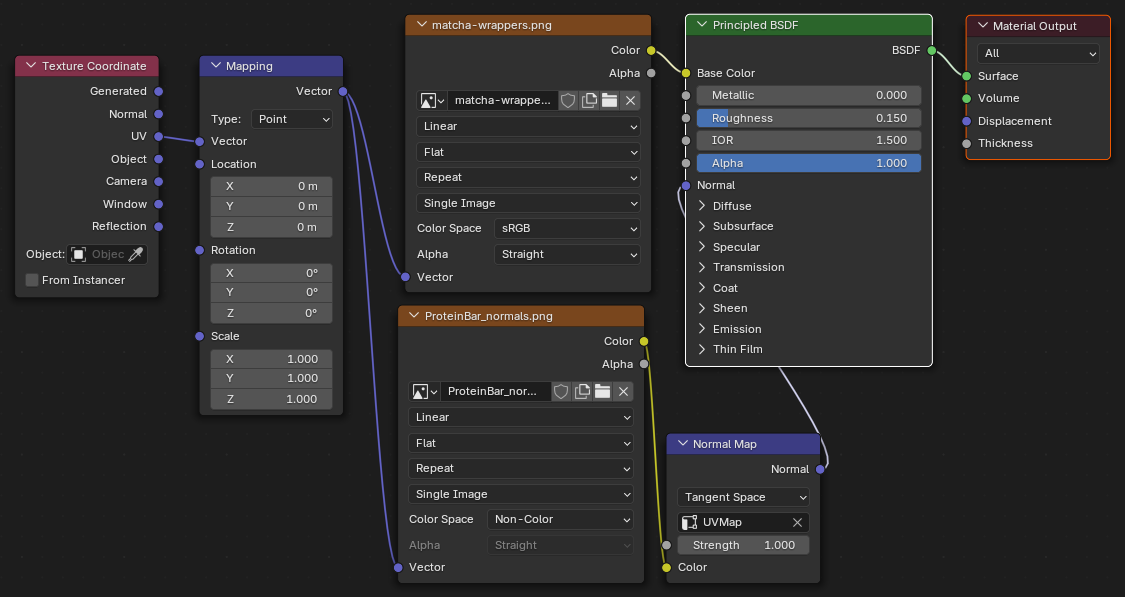Image resolution: width=1125 pixels, height=597 pixels.
Task: Click the IOR value field
Action: pyautogui.click(x=809, y=141)
